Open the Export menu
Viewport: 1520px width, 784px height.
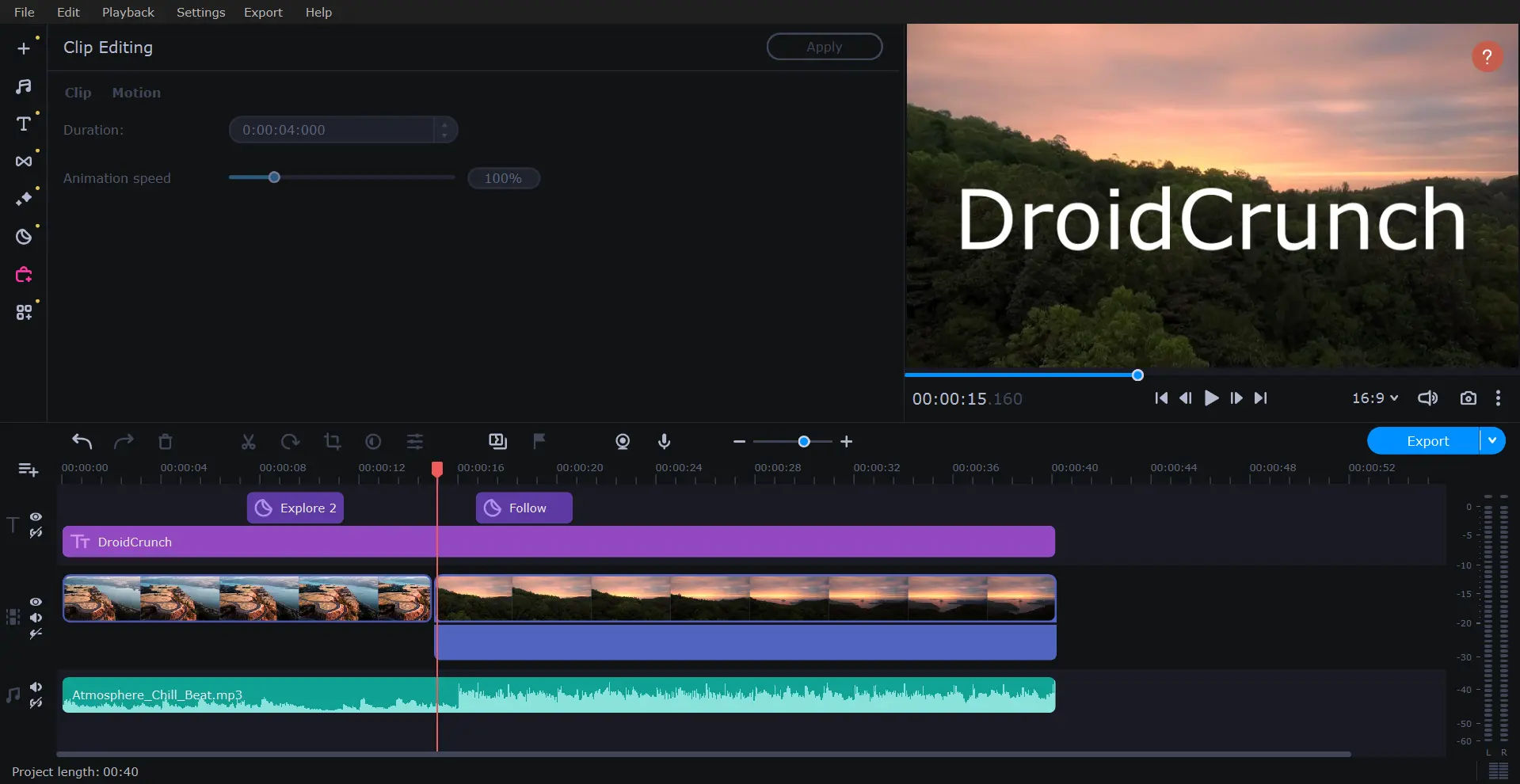coord(263,12)
